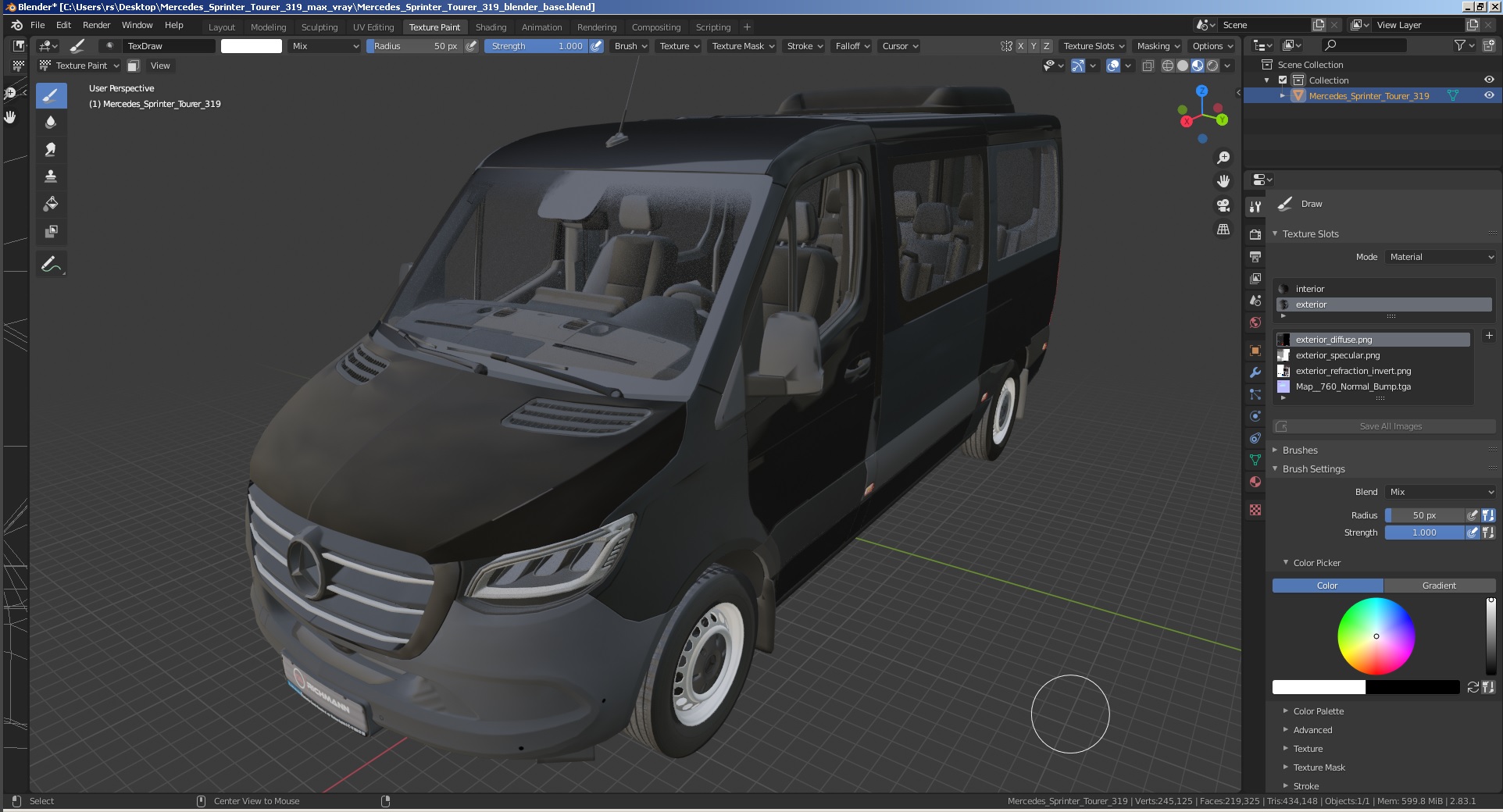The image size is (1503, 812).
Task: Open Modifiers properties tab
Action: point(1255,372)
